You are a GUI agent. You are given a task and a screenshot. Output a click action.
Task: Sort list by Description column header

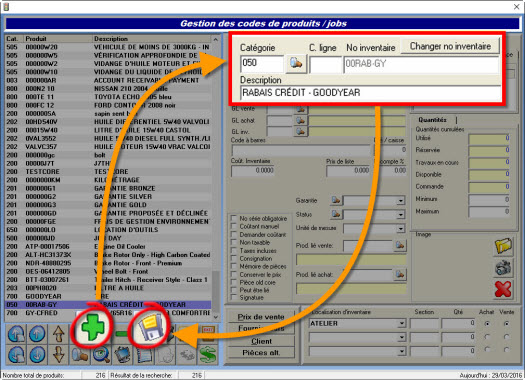click(x=152, y=39)
